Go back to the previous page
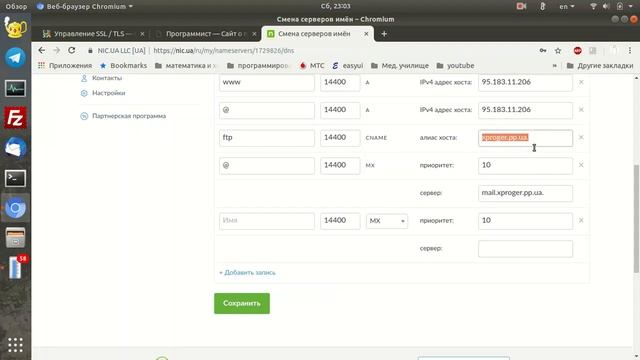Image resolution: width=640 pixels, height=360 pixels. [x=42, y=50]
